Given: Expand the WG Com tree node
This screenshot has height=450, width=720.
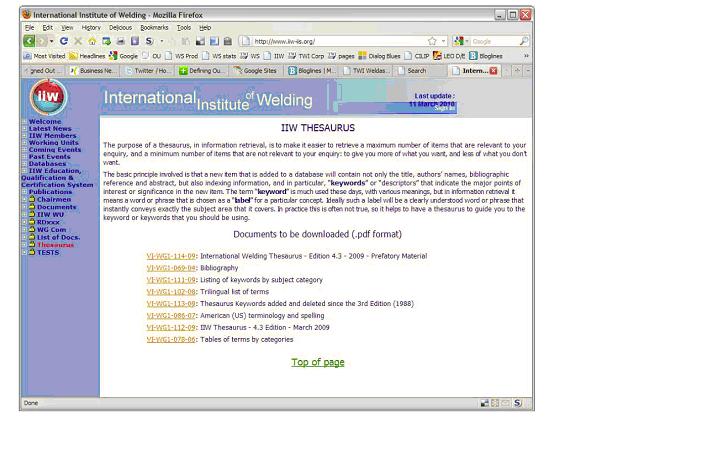Looking at the screenshot, I should pos(25,230).
